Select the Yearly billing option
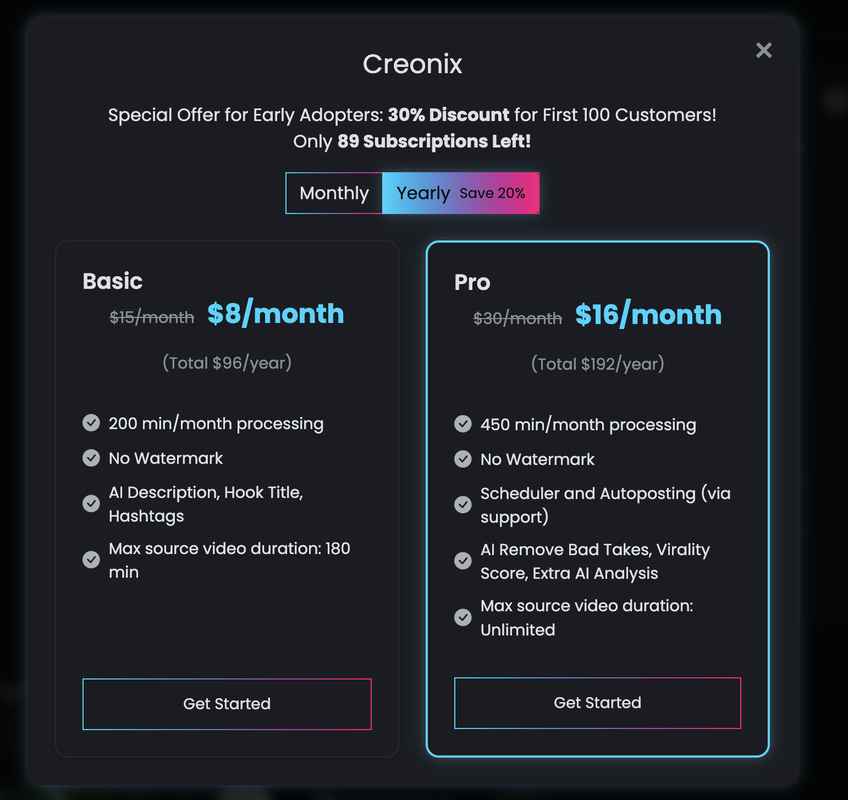This screenshot has height=800, width=848. point(423,193)
